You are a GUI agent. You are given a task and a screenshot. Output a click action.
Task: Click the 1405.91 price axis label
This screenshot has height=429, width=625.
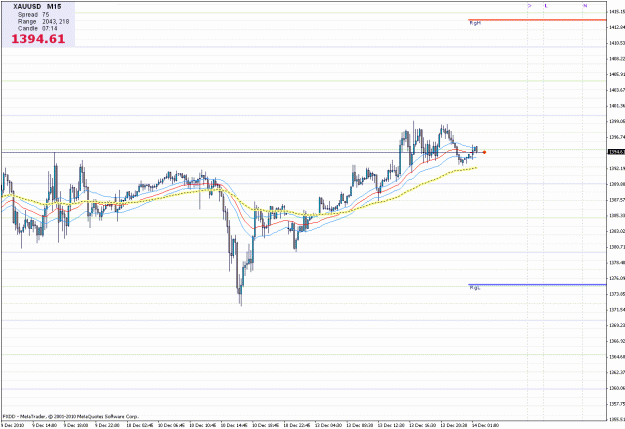(x=617, y=74)
